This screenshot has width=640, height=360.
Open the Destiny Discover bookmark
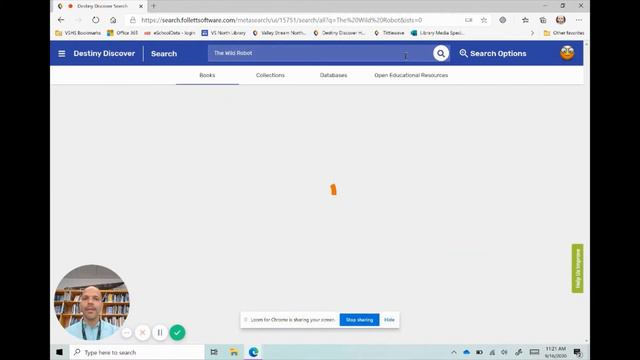(x=340, y=33)
